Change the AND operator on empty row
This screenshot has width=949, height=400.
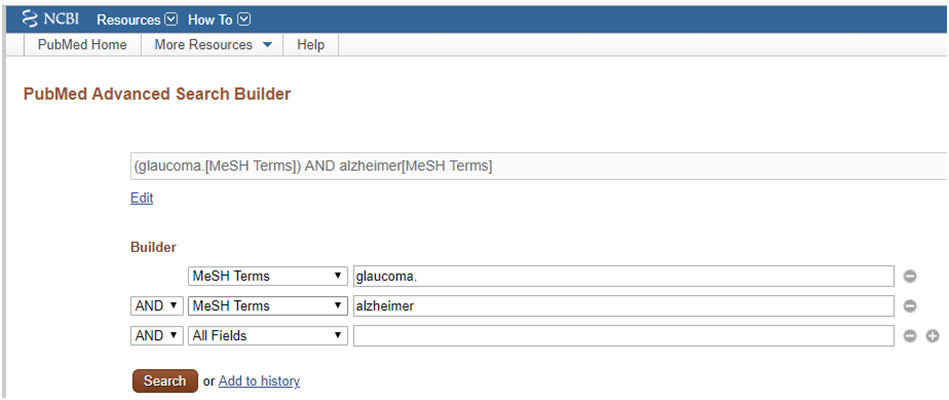157,336
